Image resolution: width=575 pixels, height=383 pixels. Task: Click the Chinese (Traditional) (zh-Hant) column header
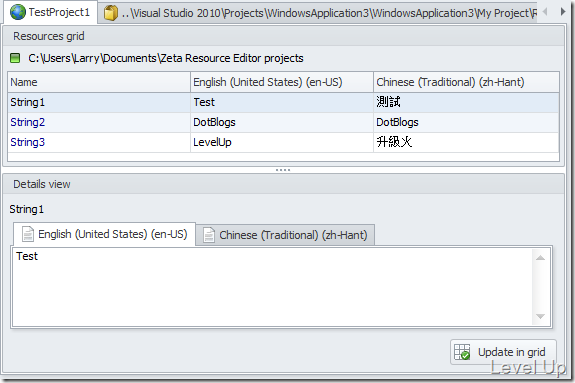[x=466, y=82]
